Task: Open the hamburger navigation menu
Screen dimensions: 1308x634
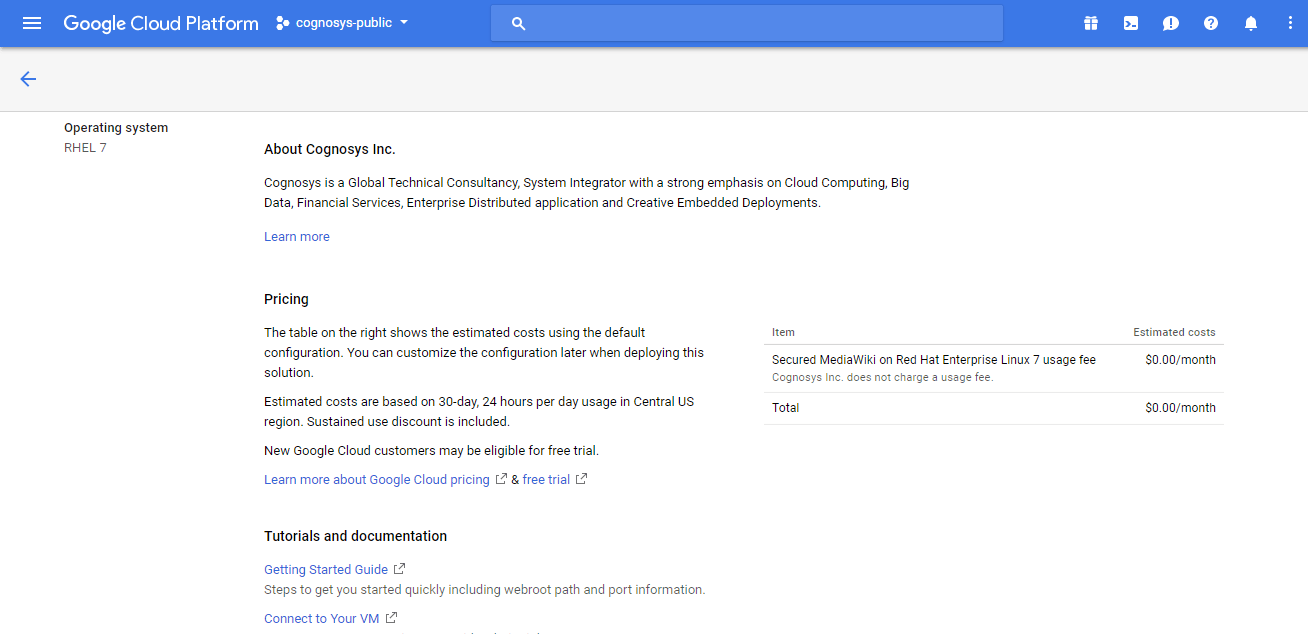Action: [32, 23]
